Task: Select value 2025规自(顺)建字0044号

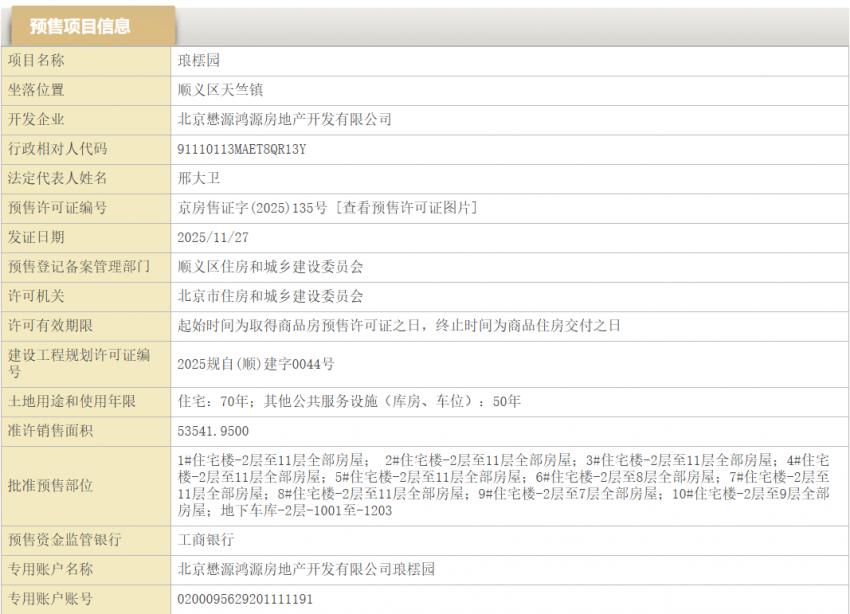Action: click(256, 364)
